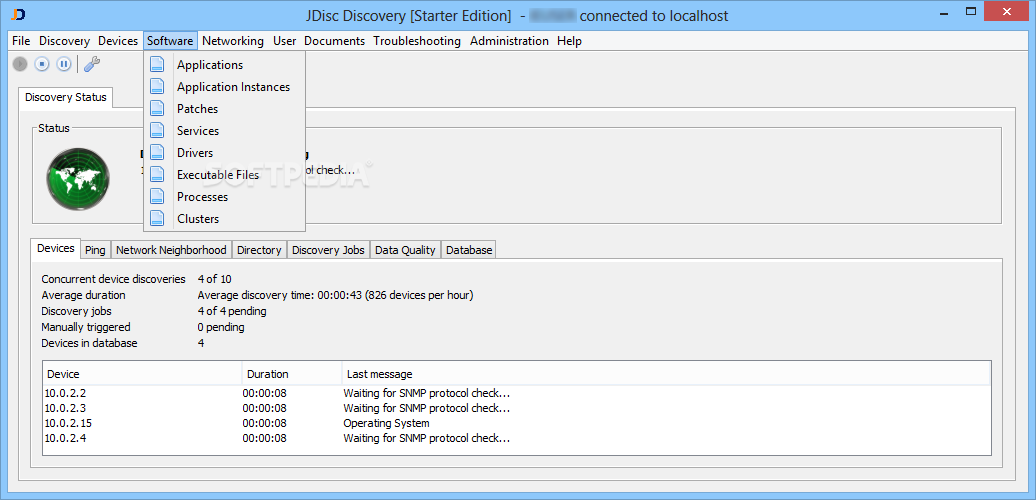Screen dimensions: 1036x500
Task: Open configuration via the wrench icon
Action: tap(92, 64)
